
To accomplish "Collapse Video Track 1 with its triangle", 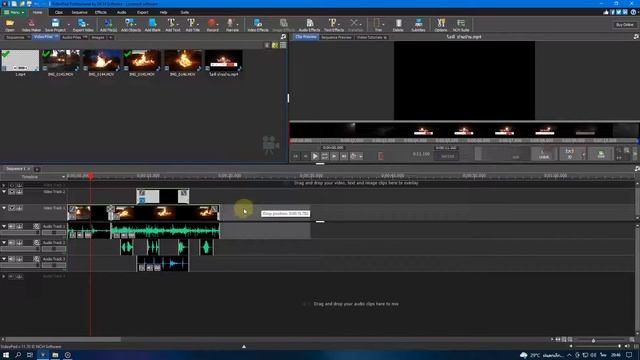I will point(4,208).
